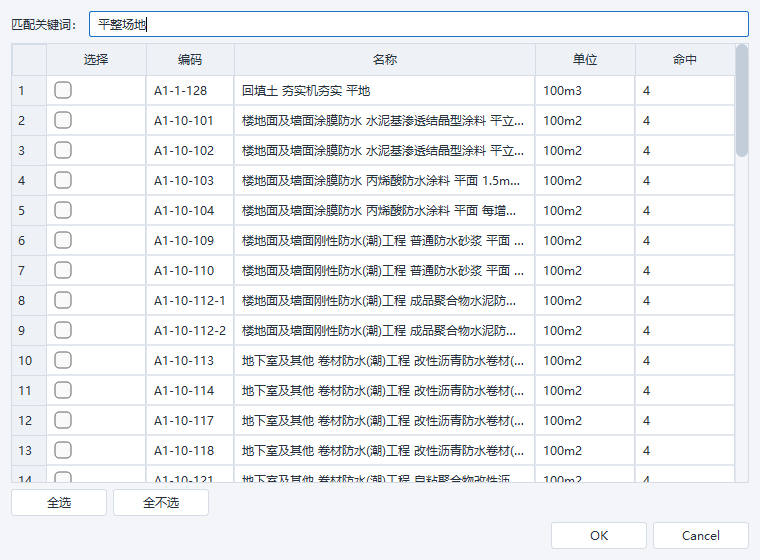Tick the checkbox for A1-10-113
Viewport: 760px width, 560px height.
click(63, 361)
